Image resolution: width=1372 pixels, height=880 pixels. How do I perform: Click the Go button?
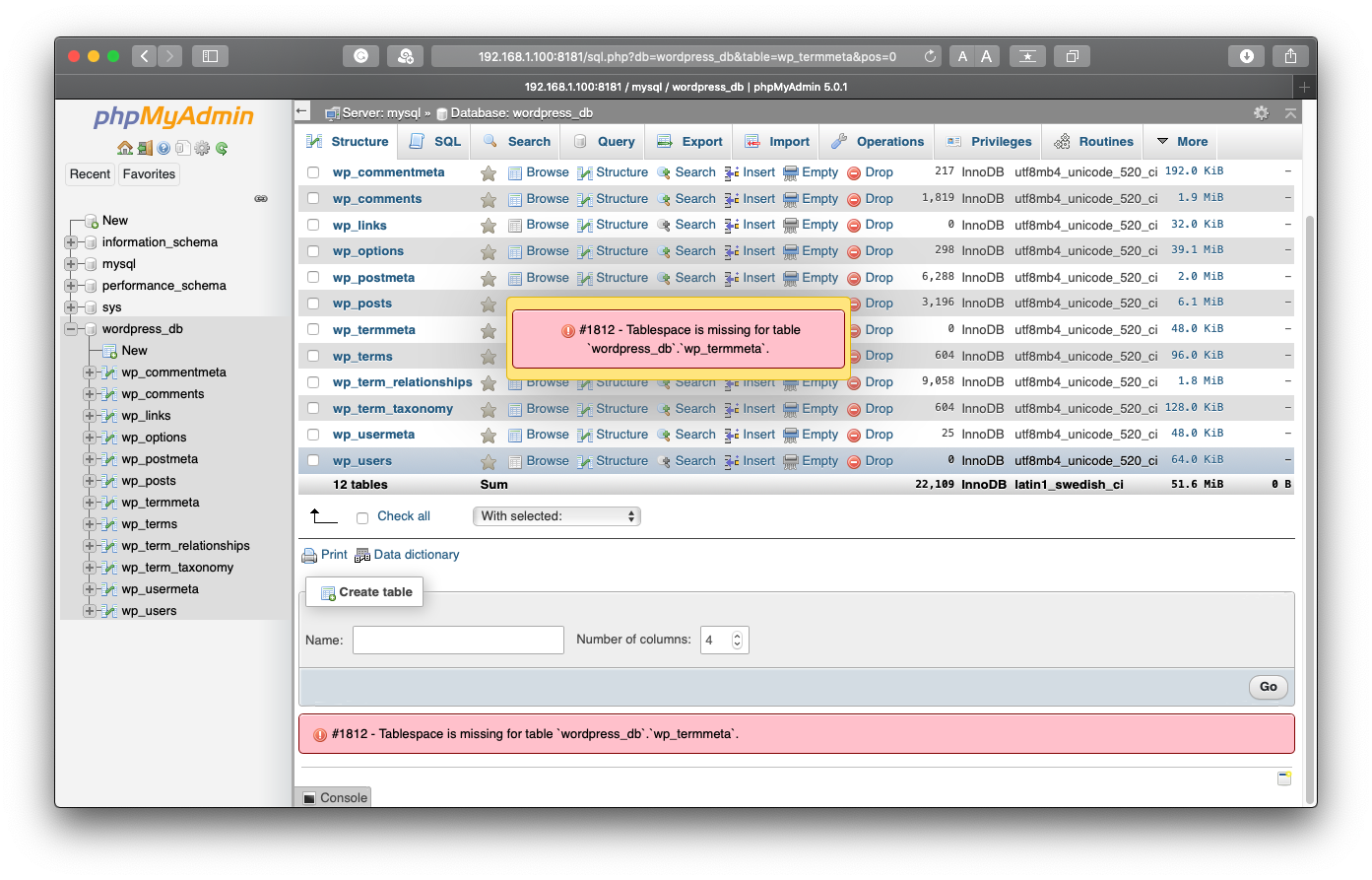(x=1269, y=687)
